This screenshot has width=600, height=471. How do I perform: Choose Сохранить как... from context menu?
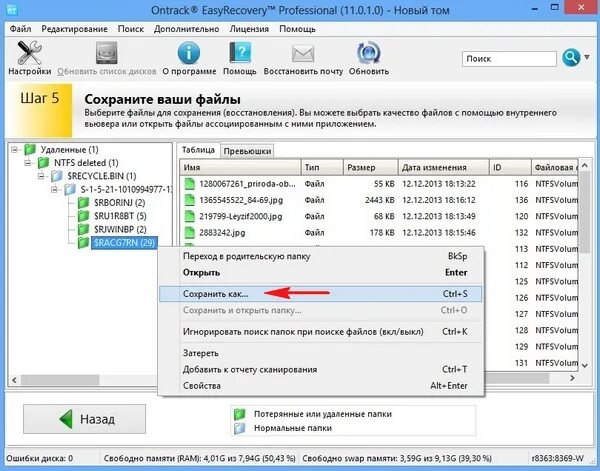[321, 294]
